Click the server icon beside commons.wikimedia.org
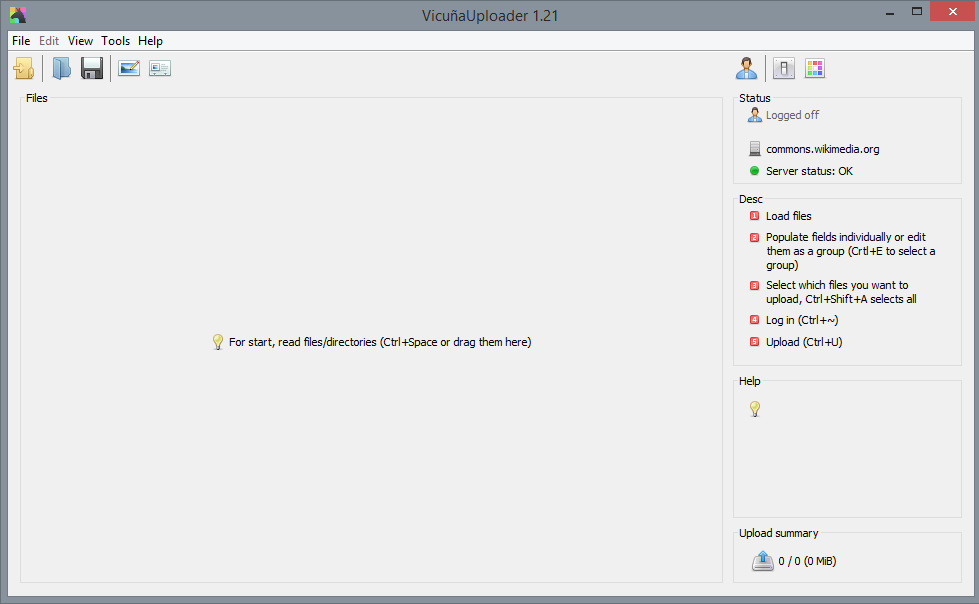The width and height of the screenshot is (979, 604). (x=755, y=149)
